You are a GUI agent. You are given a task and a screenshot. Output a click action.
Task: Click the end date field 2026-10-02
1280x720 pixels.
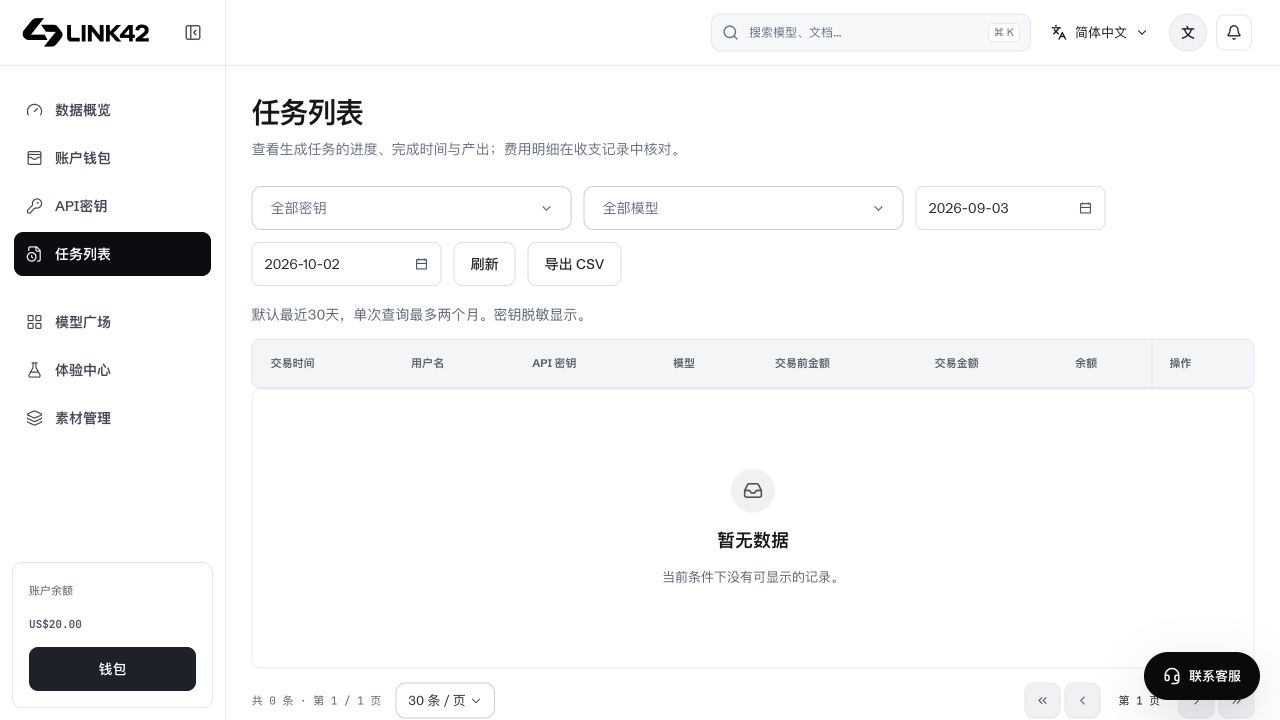tap(346, 264)
